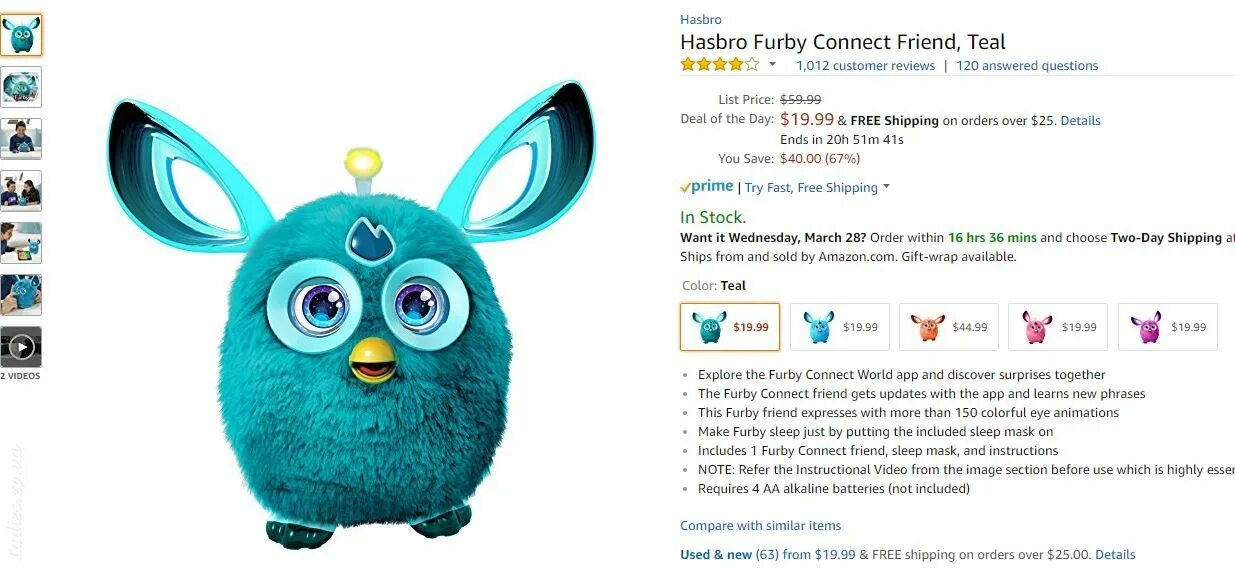Viewport: 1235px width, 569px height.
Task: Open the 1,012 customer reviews link
Action: click(x=865, y=66)
